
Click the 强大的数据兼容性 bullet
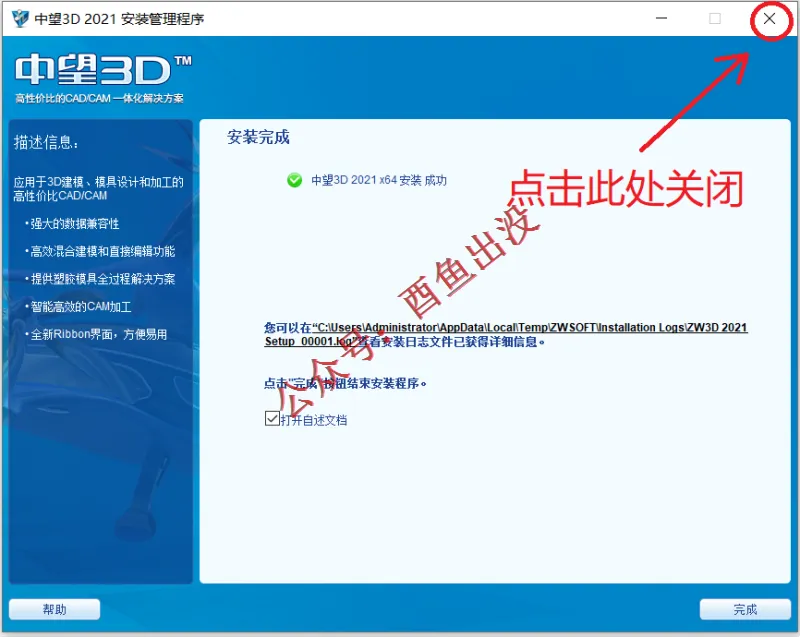(x=72, y=224)
